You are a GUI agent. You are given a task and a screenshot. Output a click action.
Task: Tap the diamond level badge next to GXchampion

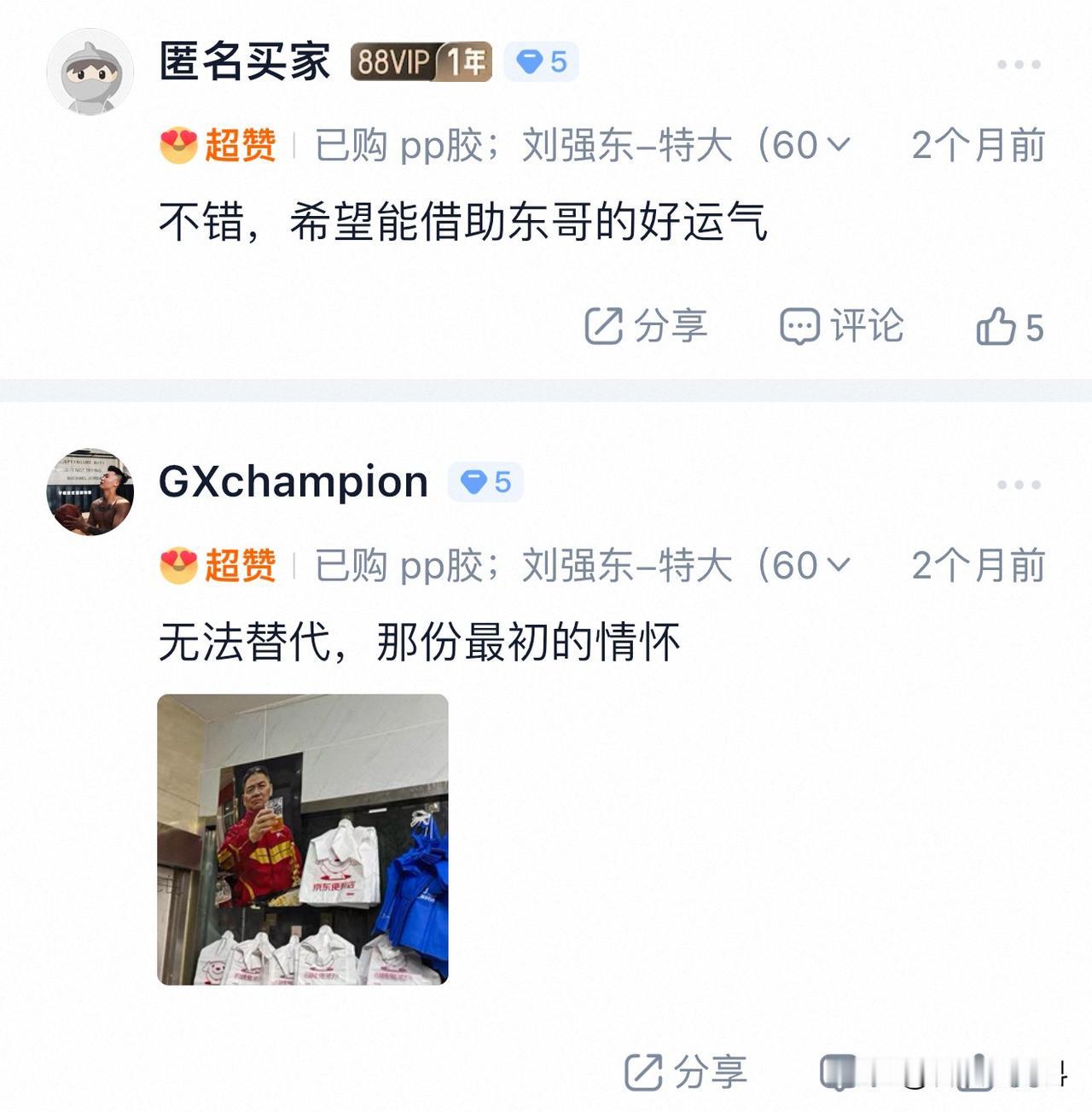(485, 482)
